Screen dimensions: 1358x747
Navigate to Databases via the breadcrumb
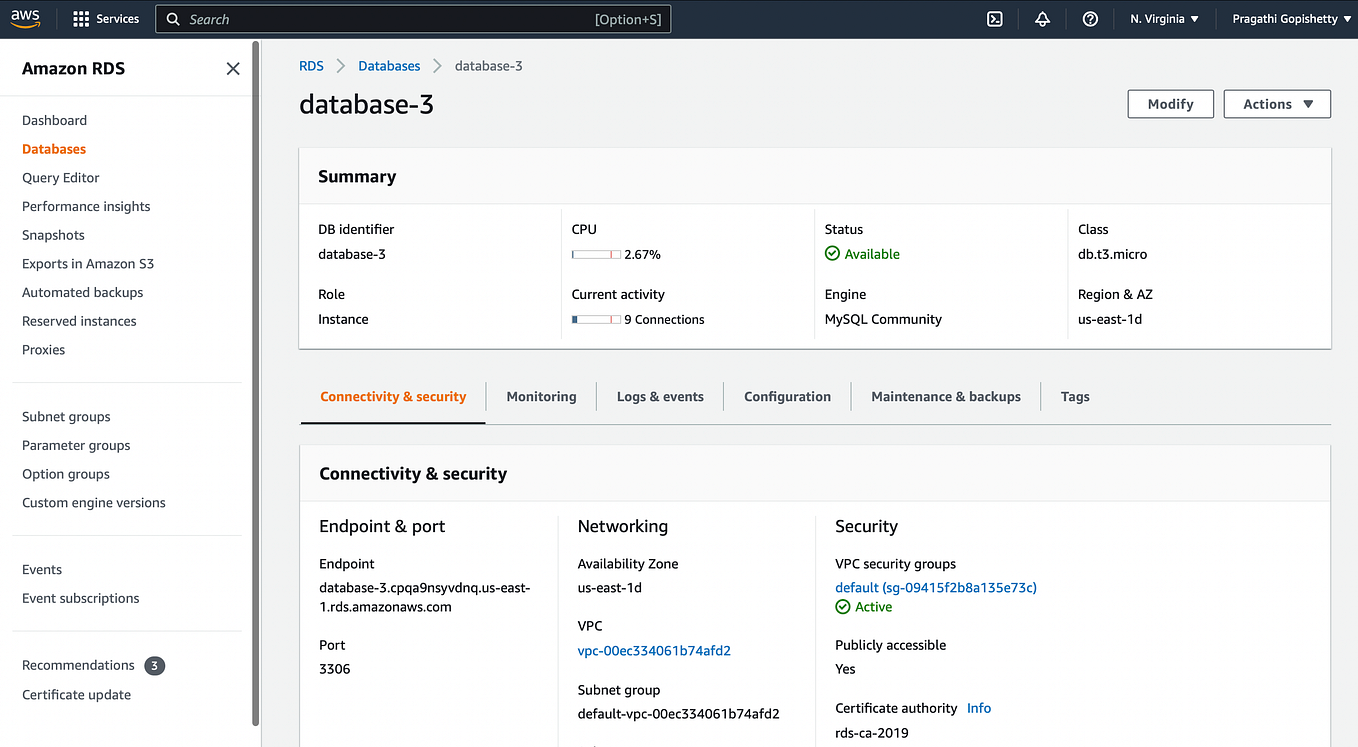[x=389, y=65]
